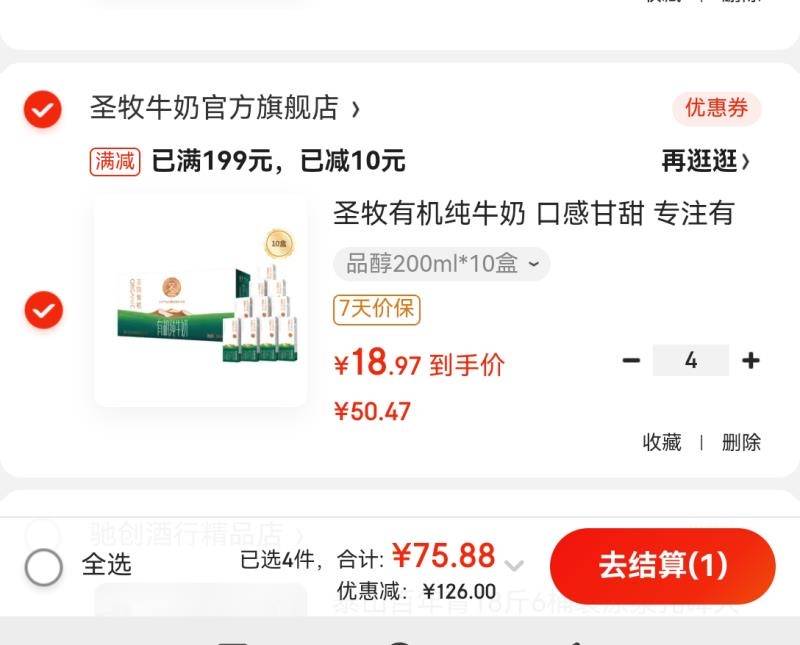The image size is (800, 645).
Task: Tick the 全选 select-all radio button
Action: [x=44, y=567]
